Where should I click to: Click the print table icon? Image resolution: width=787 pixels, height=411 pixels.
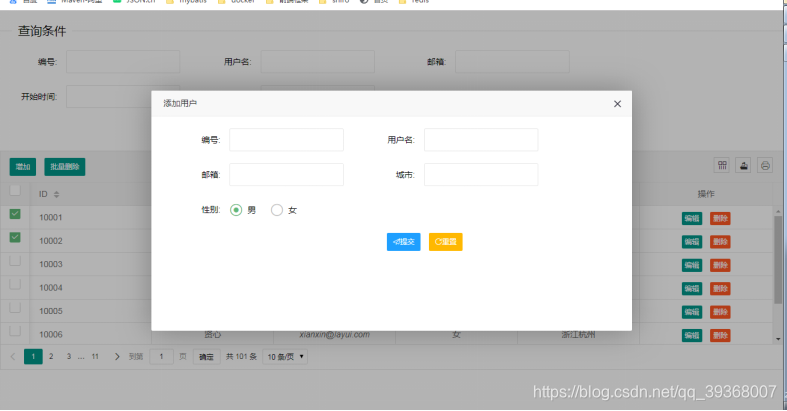pyautogui.click(x=765, y=165)
